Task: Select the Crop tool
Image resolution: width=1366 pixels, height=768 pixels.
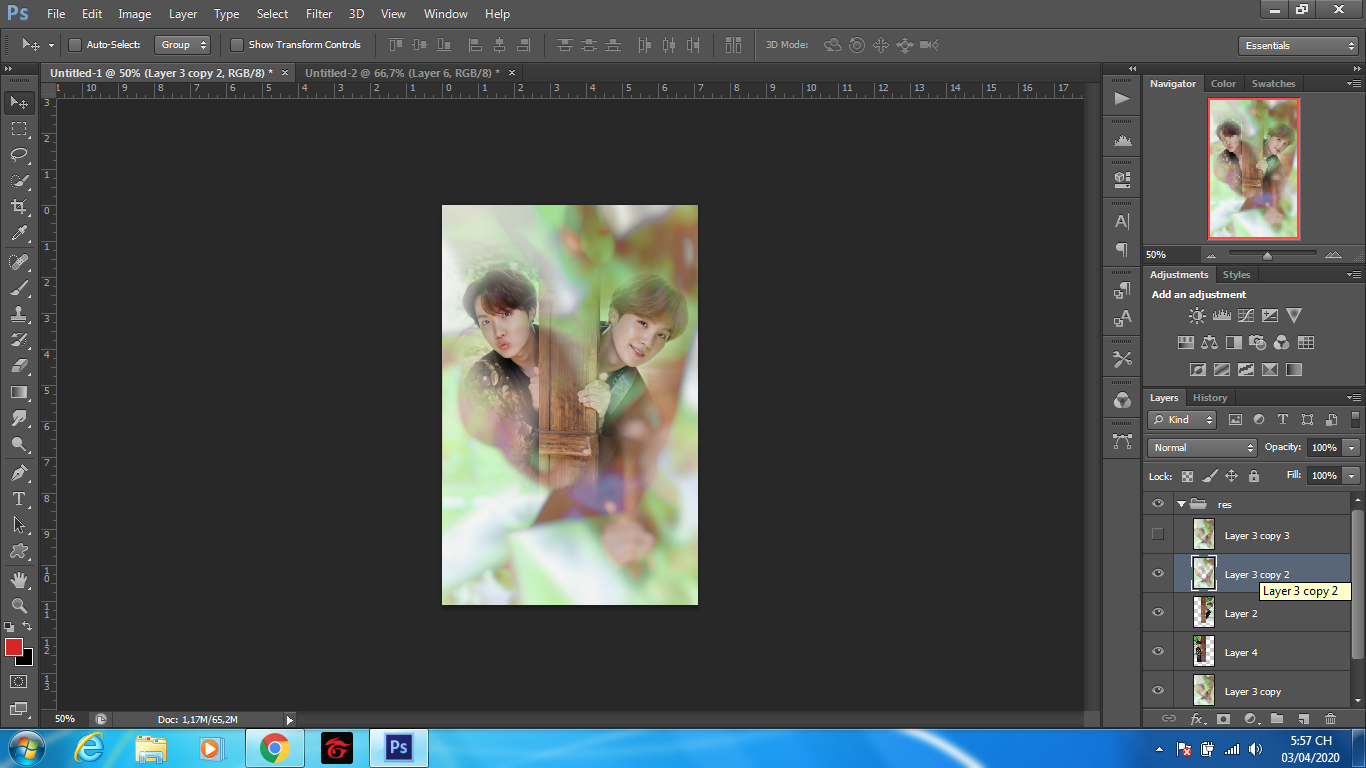Action: [x=19, y=207]
